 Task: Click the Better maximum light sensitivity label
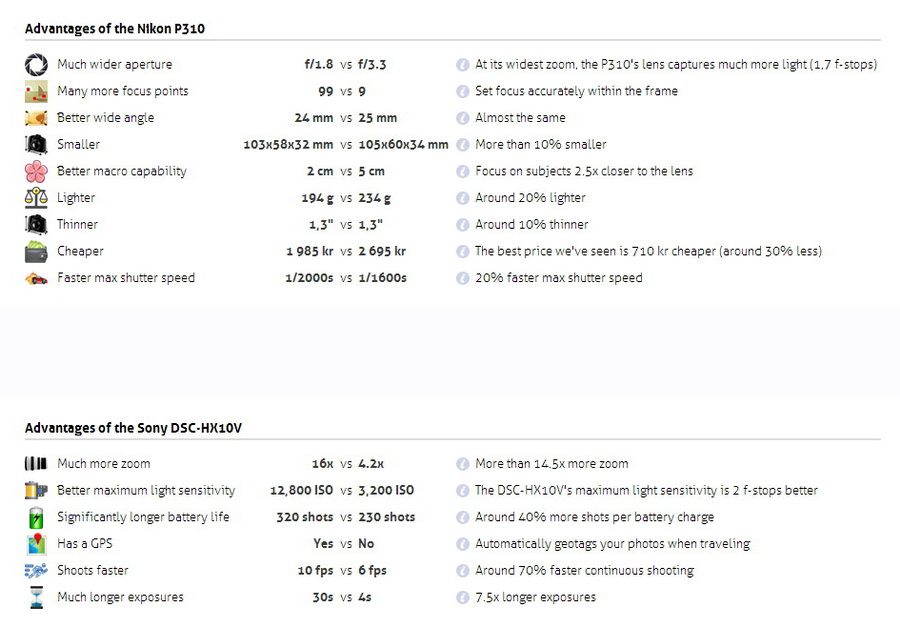coord(146,490)
